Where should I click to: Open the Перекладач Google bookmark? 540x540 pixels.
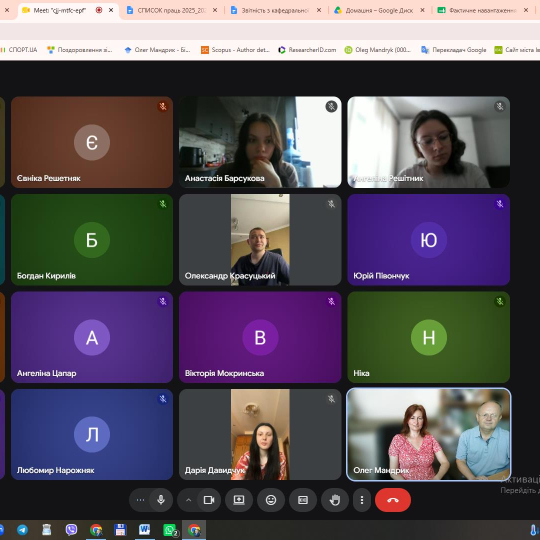tap(454, 50)
